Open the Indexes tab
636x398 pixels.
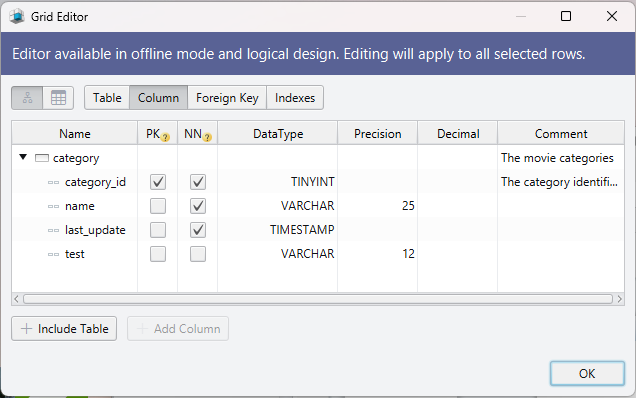pos(295,98)
